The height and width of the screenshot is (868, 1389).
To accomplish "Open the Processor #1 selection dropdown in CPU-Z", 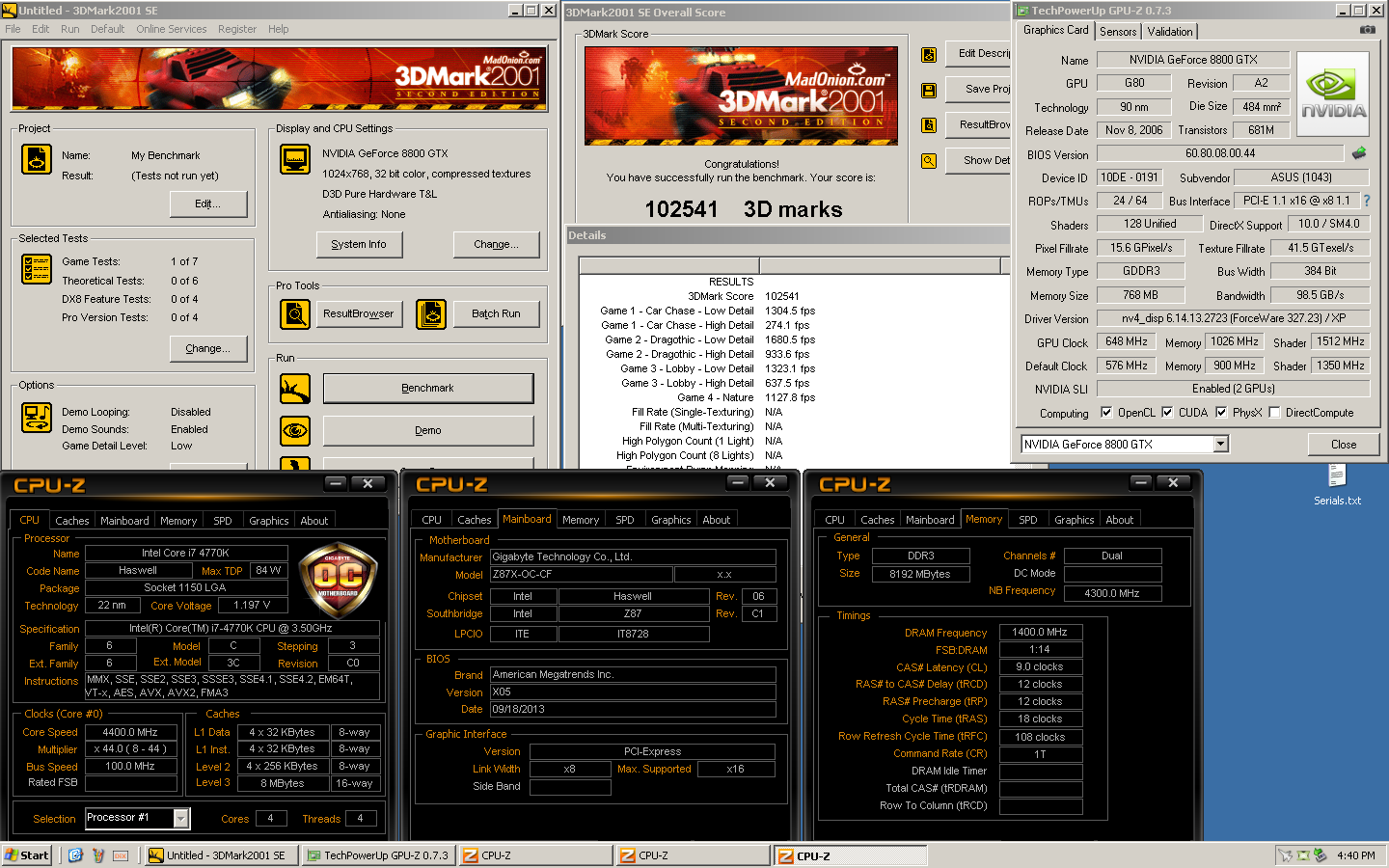I will coord(180,818).
